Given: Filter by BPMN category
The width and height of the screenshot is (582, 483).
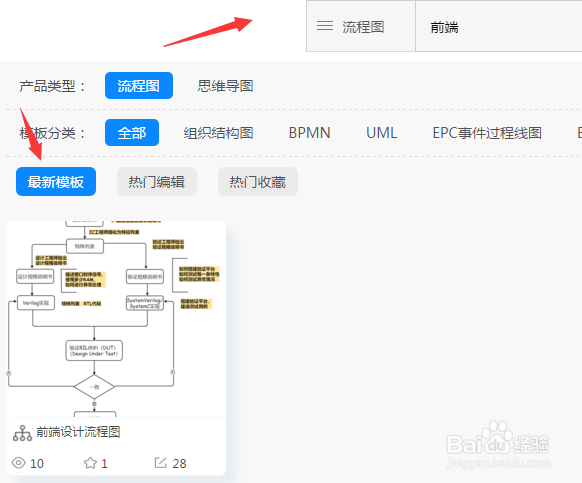Looking at the screenshot, I should tap(310, 133).
